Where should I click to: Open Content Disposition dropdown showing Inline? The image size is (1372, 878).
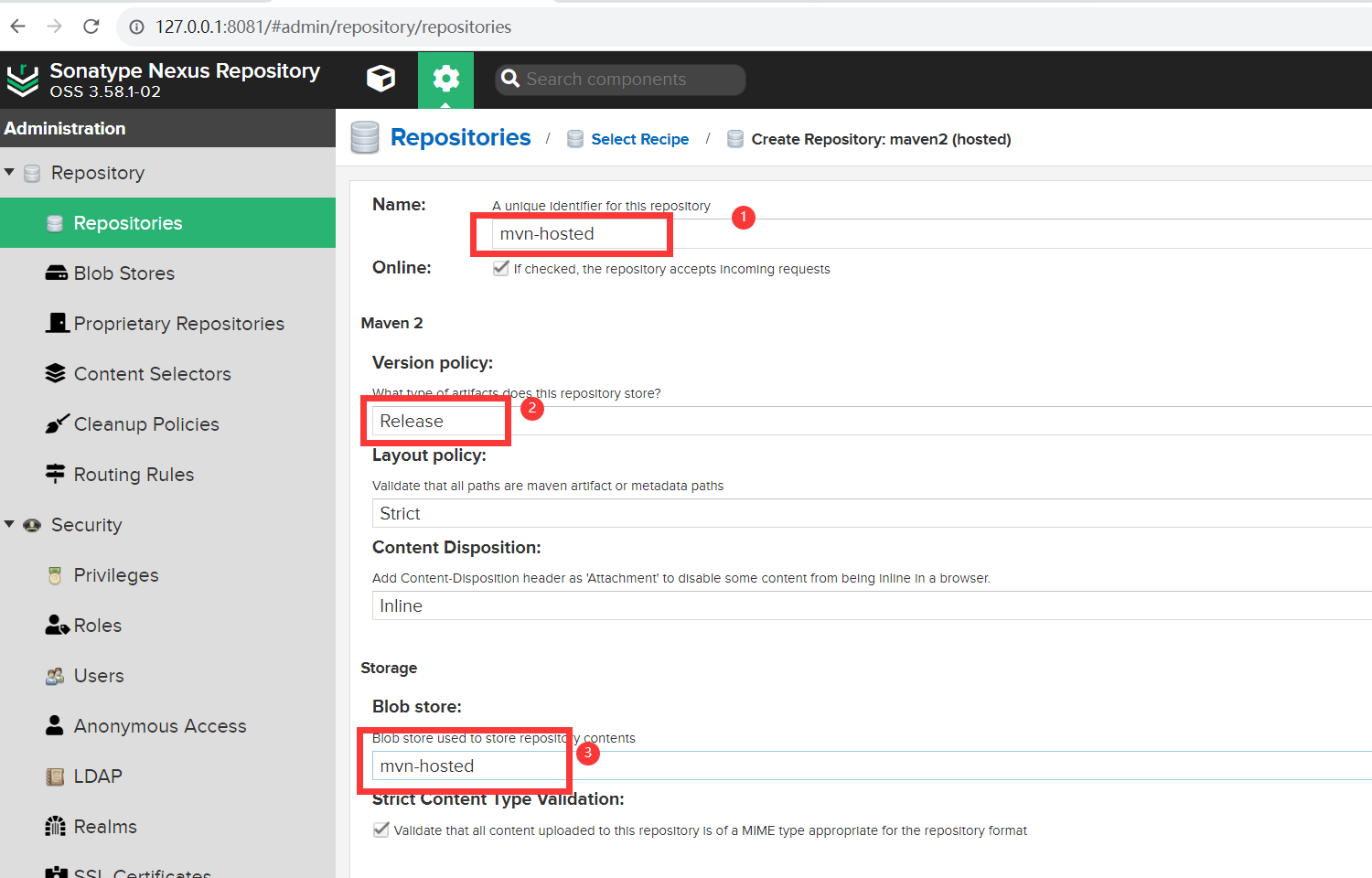click(869, 605)
